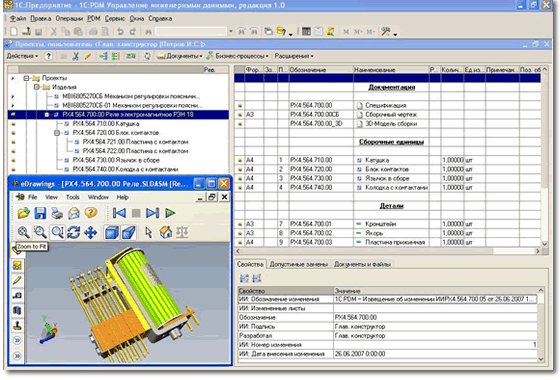Toggle the perspective view icon in eDrawings

(129, 232)
